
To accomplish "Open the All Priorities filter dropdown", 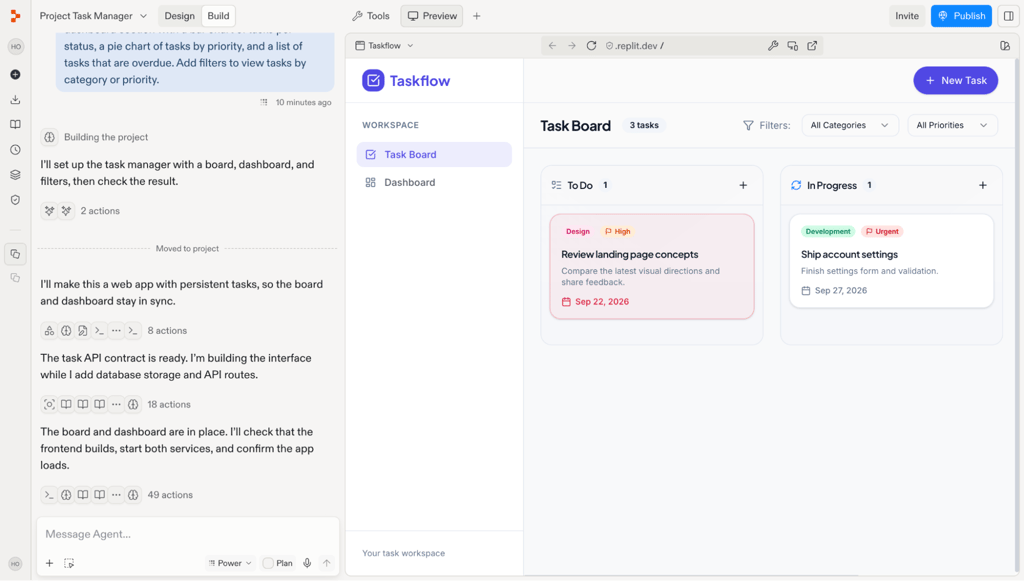I will pyautogui.click(x=952, y=125).
